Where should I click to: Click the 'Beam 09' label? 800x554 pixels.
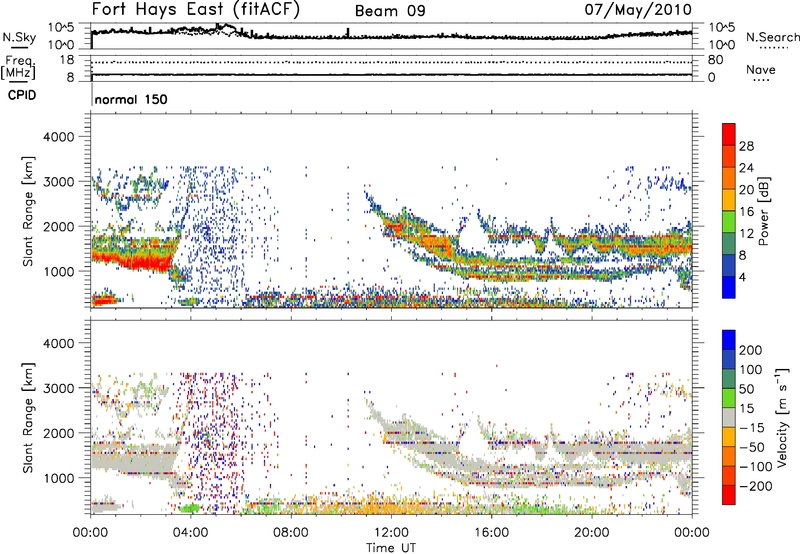tap(390, 11)
